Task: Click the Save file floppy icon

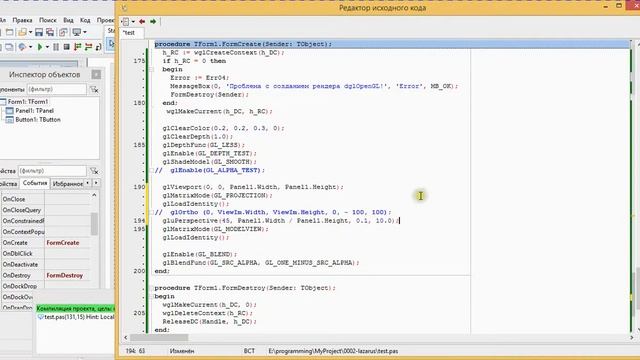Action: pos(39,32)
